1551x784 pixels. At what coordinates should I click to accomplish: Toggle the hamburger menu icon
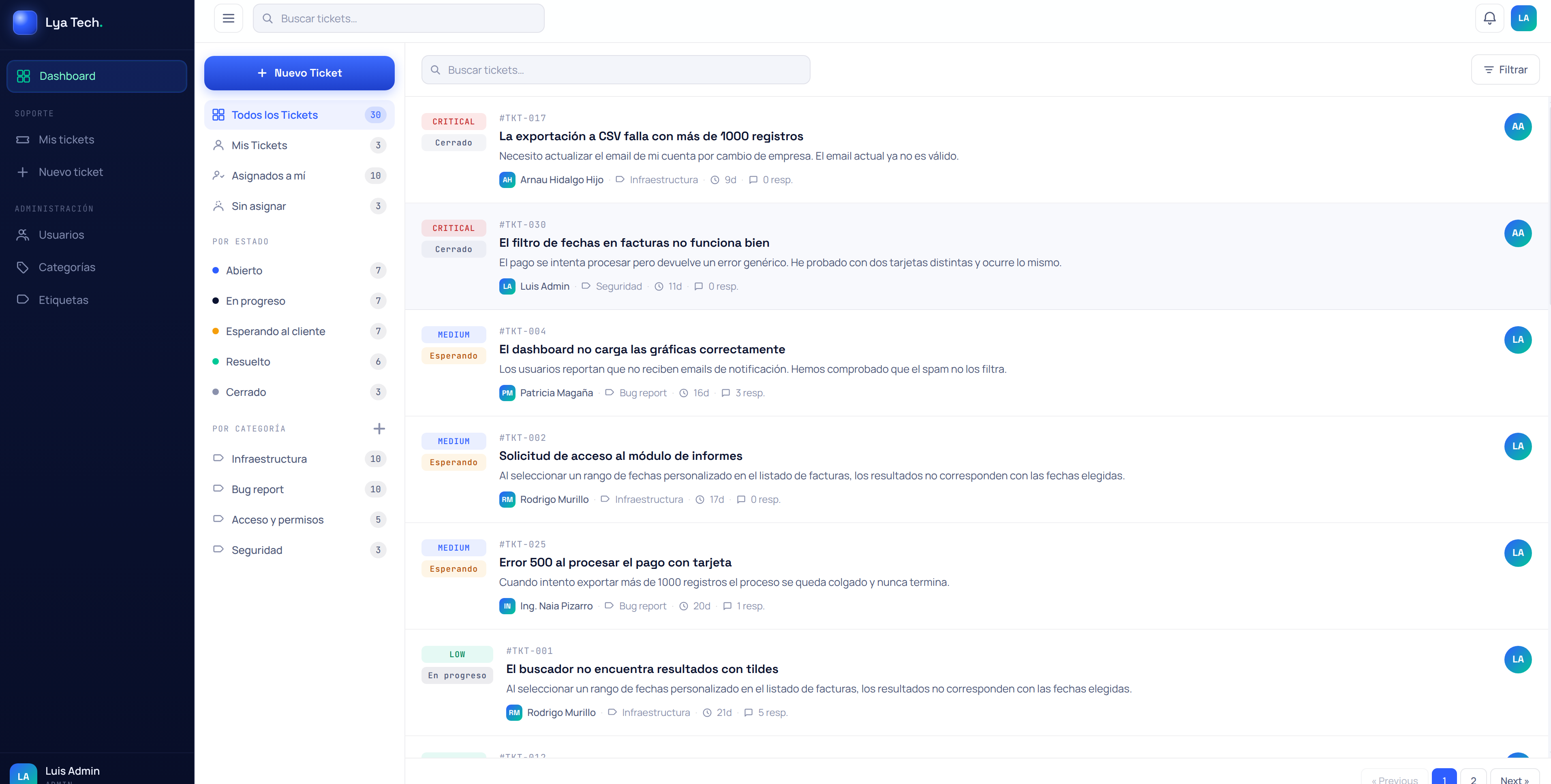coord(228,18)
